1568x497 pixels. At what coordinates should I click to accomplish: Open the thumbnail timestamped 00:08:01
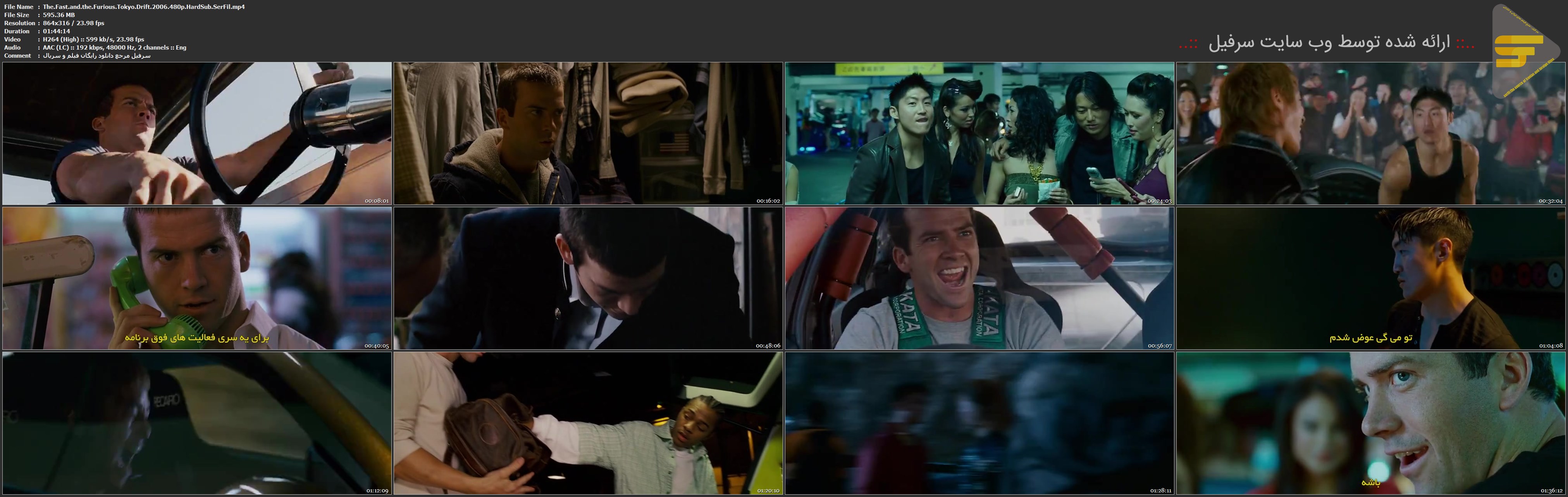196,133
